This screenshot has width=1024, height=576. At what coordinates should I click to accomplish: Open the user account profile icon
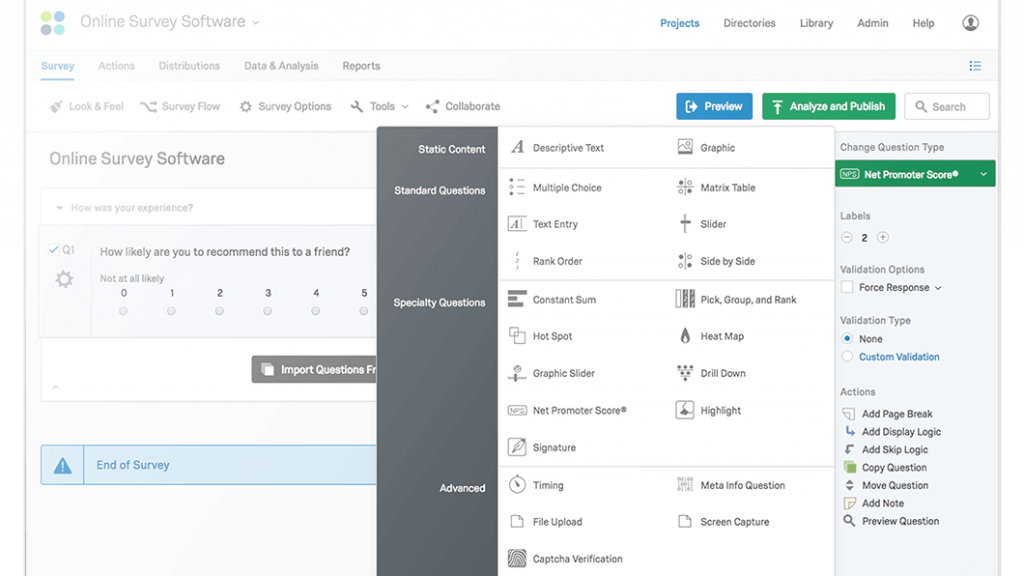coord(970,23)
